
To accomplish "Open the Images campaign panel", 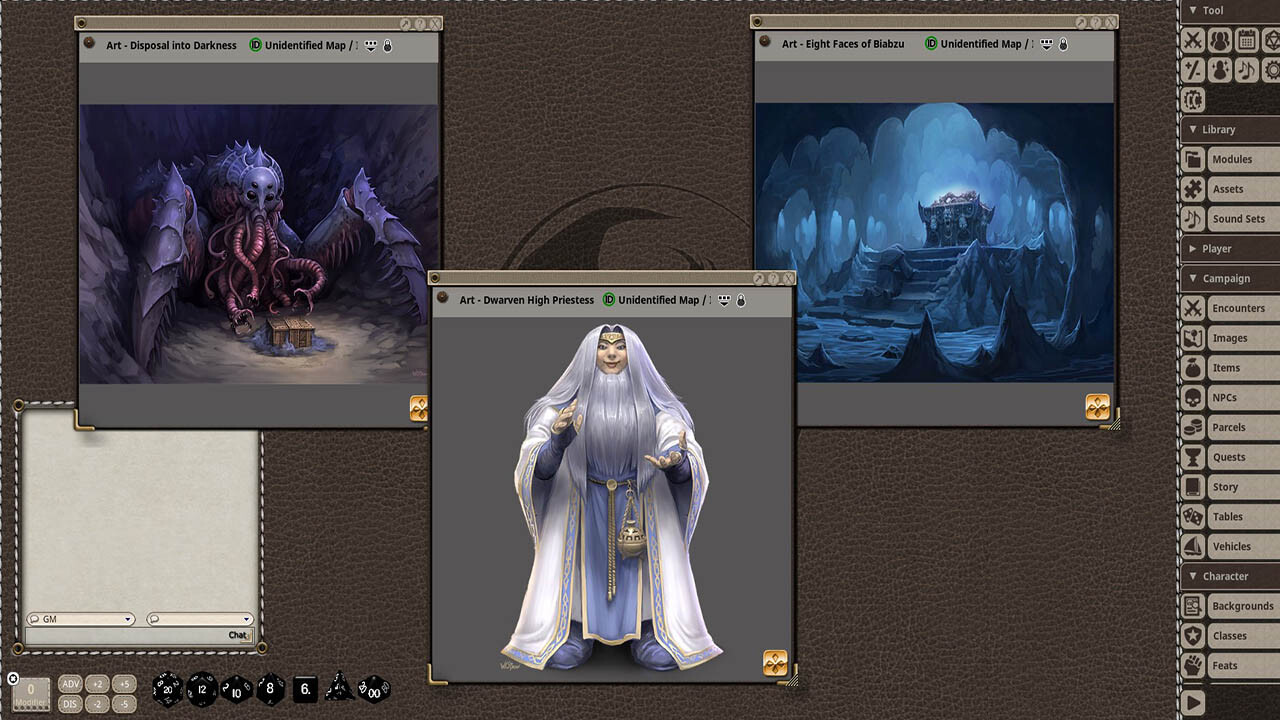I will tap(1230, 338).
